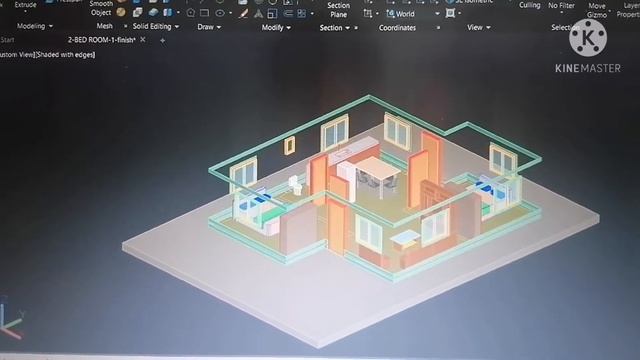Open the Ellipse tool dropdown arrow
Image resolution: width=640 pixels, height=360 pixels.
click(231, 13)
